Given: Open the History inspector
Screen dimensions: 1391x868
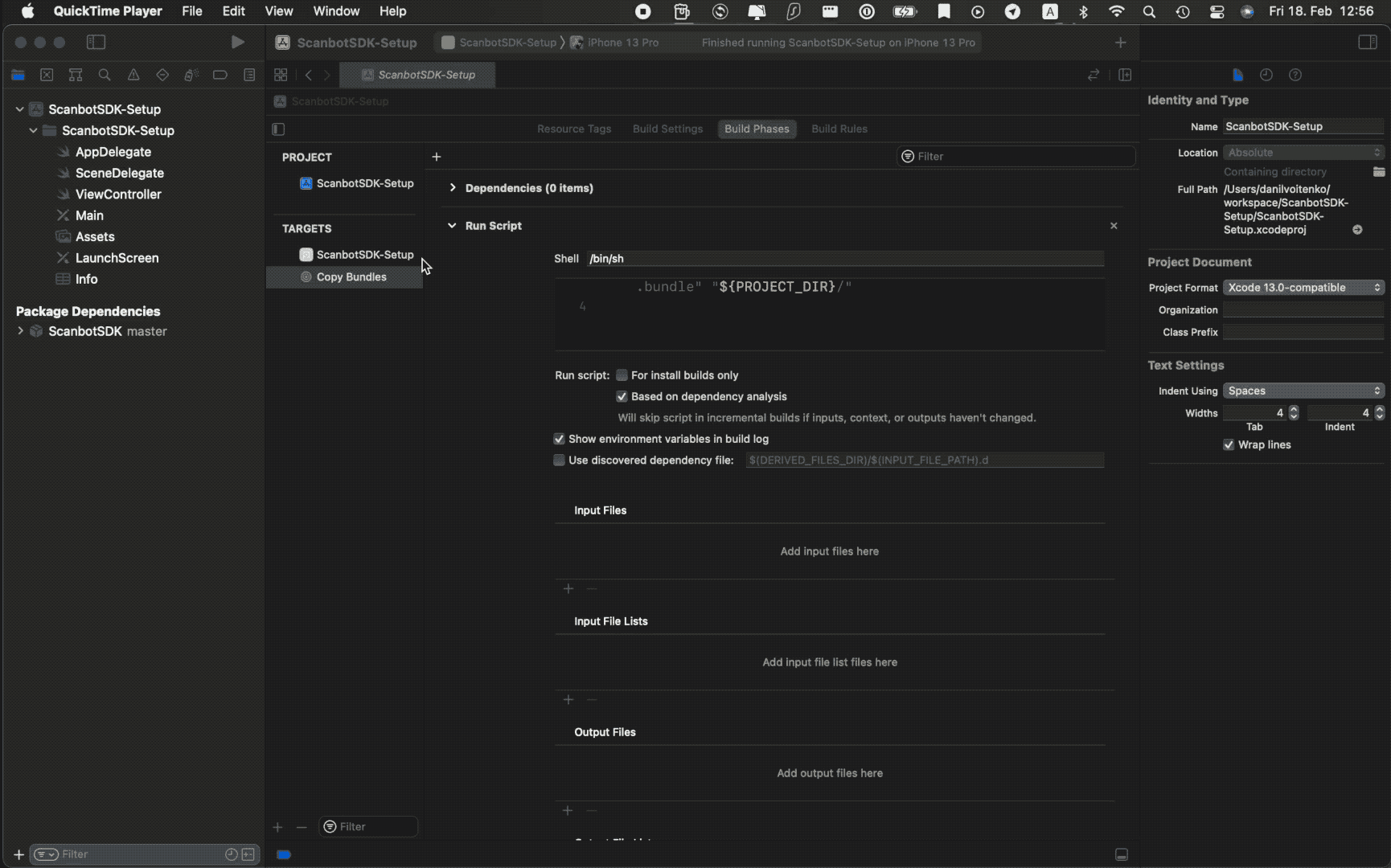Looking at the screenshot, I should (1266, 75).
